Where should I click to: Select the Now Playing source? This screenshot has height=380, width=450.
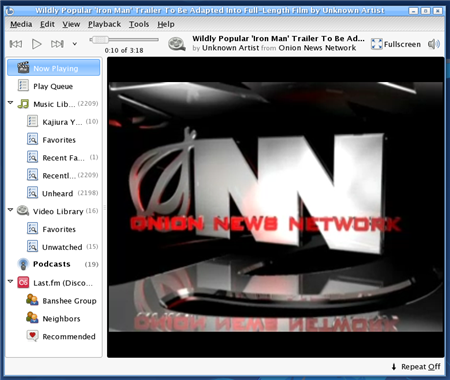click(54, 68)
